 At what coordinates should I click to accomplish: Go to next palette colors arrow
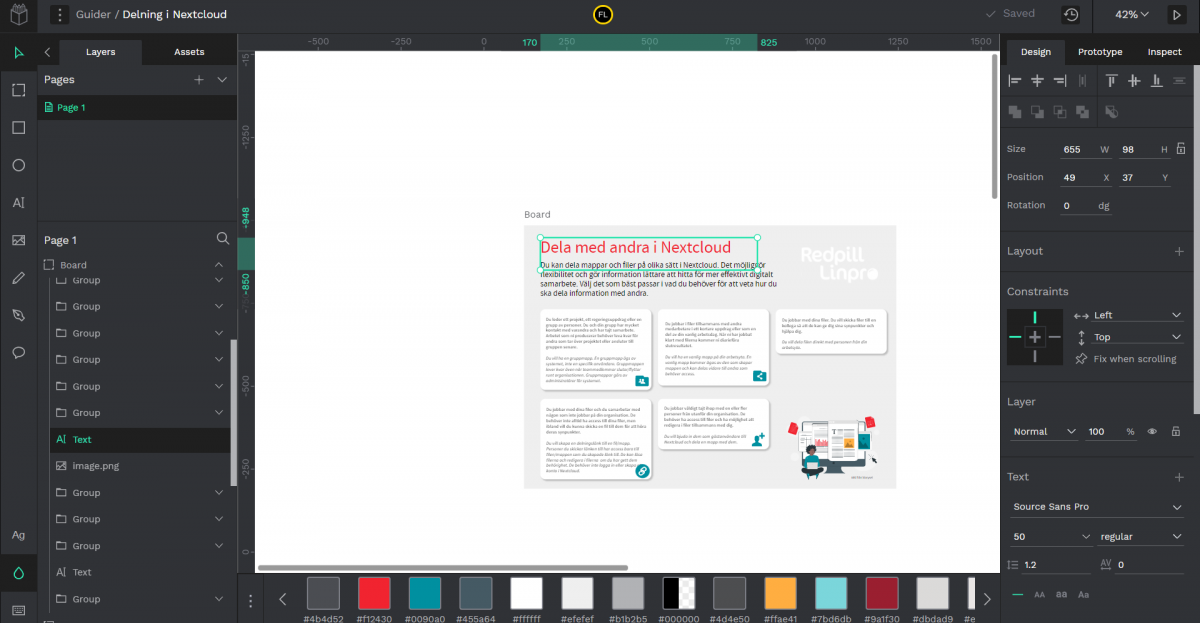(987, 599)
